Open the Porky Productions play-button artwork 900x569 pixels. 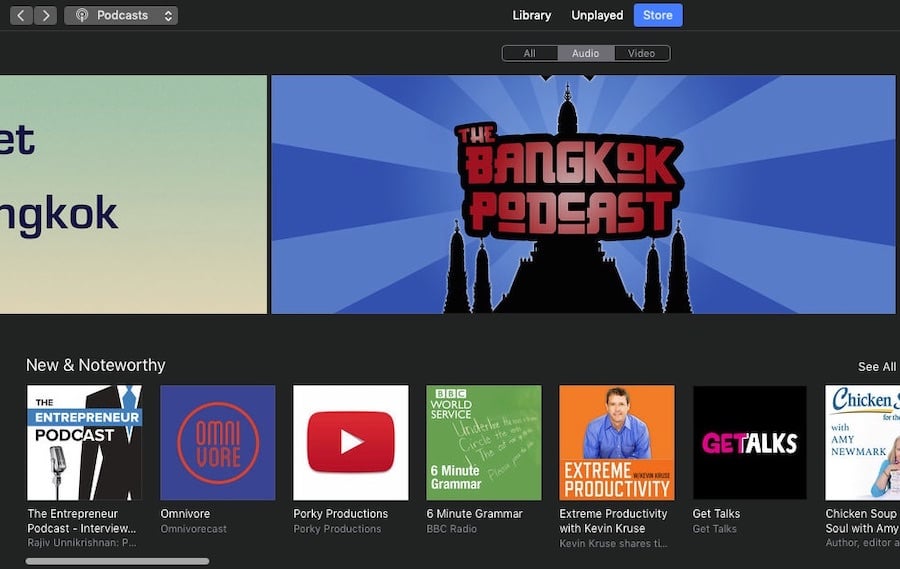tap(351, 443)
